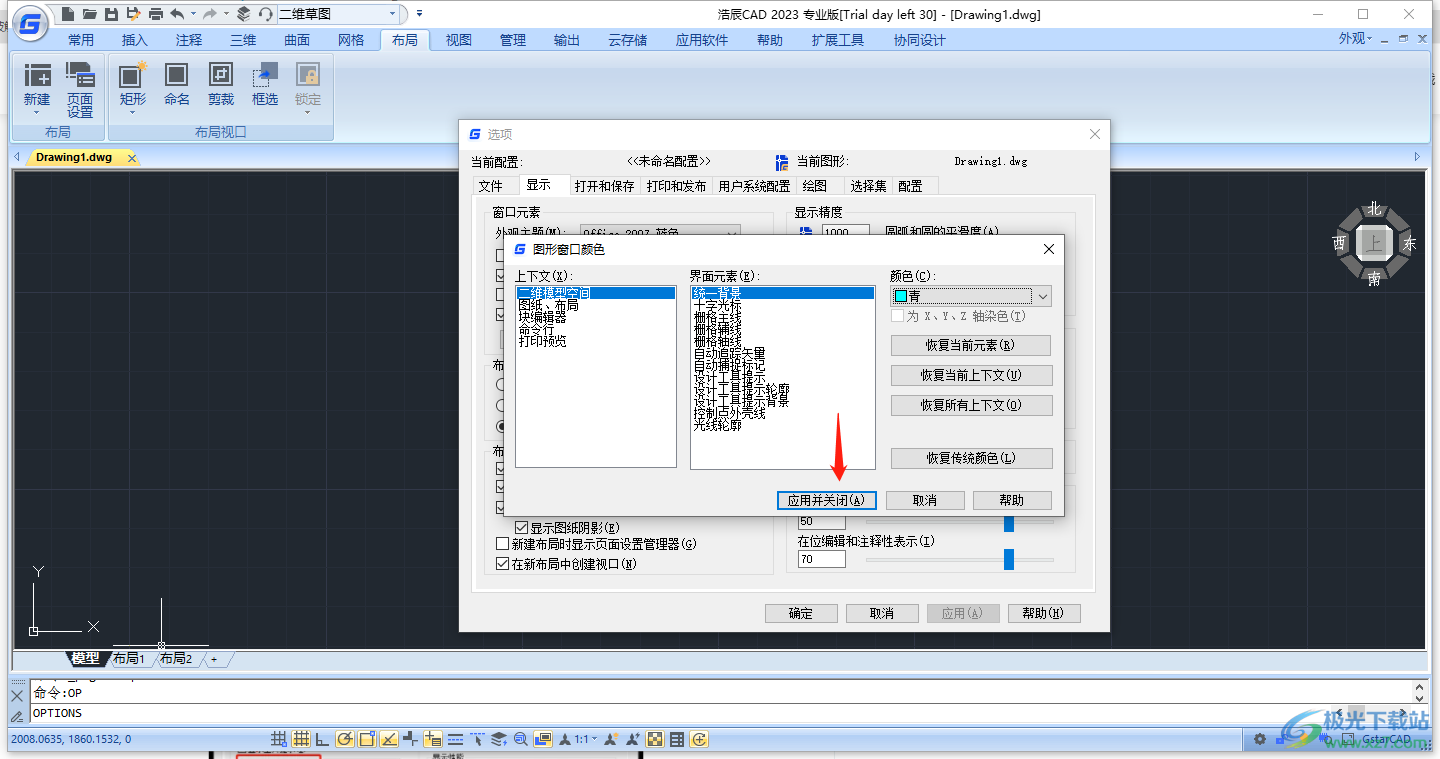This screenshot has width=1440, height=759.
Task: Select 十字光标 in the 界面元素 list
Action: point(717,305)
